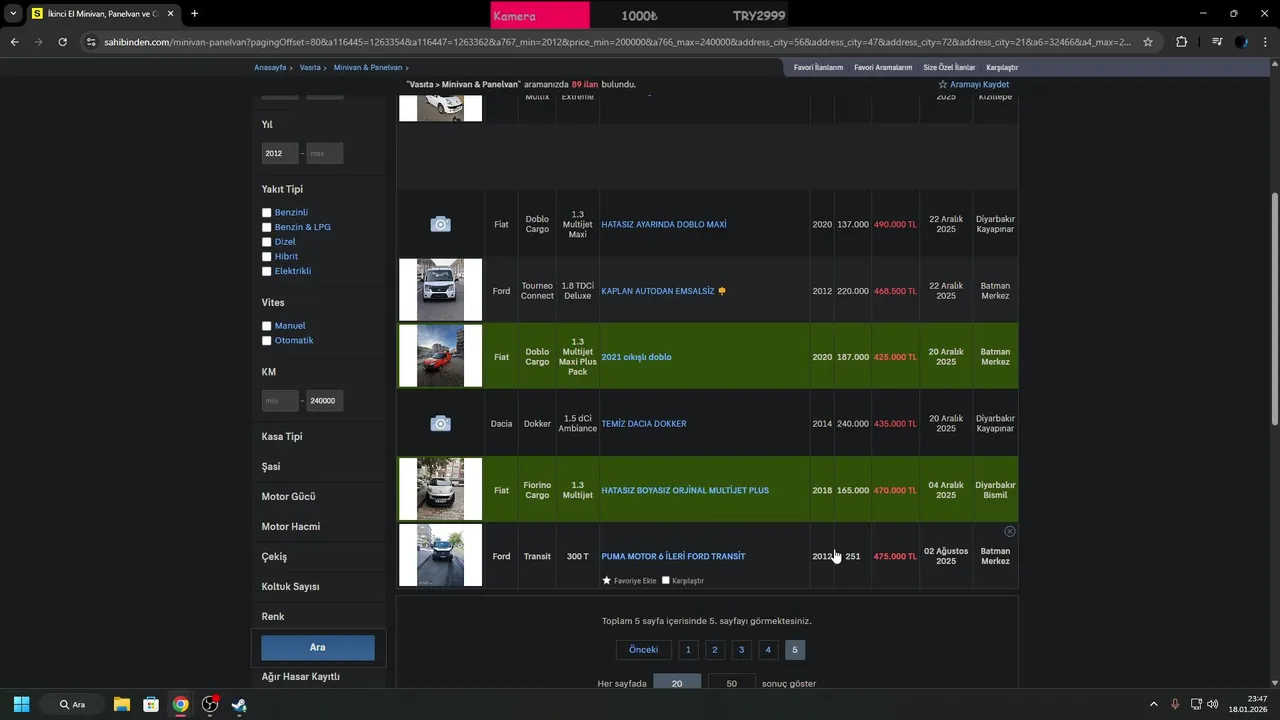Show 50 results per page
This screenshot has width=1280, height=720.
point(731,683)
